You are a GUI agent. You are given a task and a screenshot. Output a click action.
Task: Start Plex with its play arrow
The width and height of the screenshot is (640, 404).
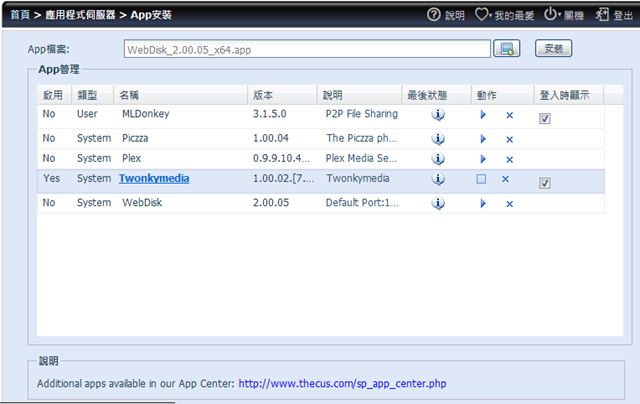(483, 159)
